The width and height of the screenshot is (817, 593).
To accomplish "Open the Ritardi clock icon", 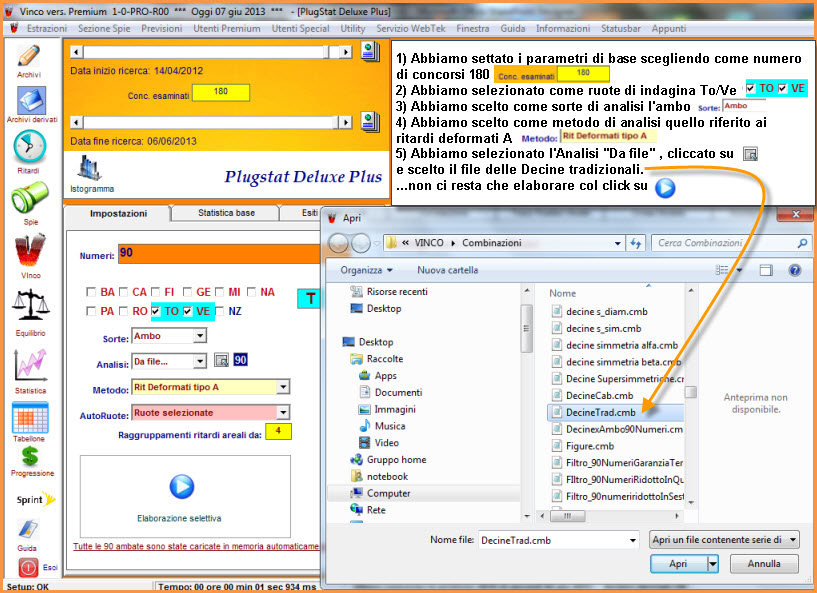I will pos(30,147).
